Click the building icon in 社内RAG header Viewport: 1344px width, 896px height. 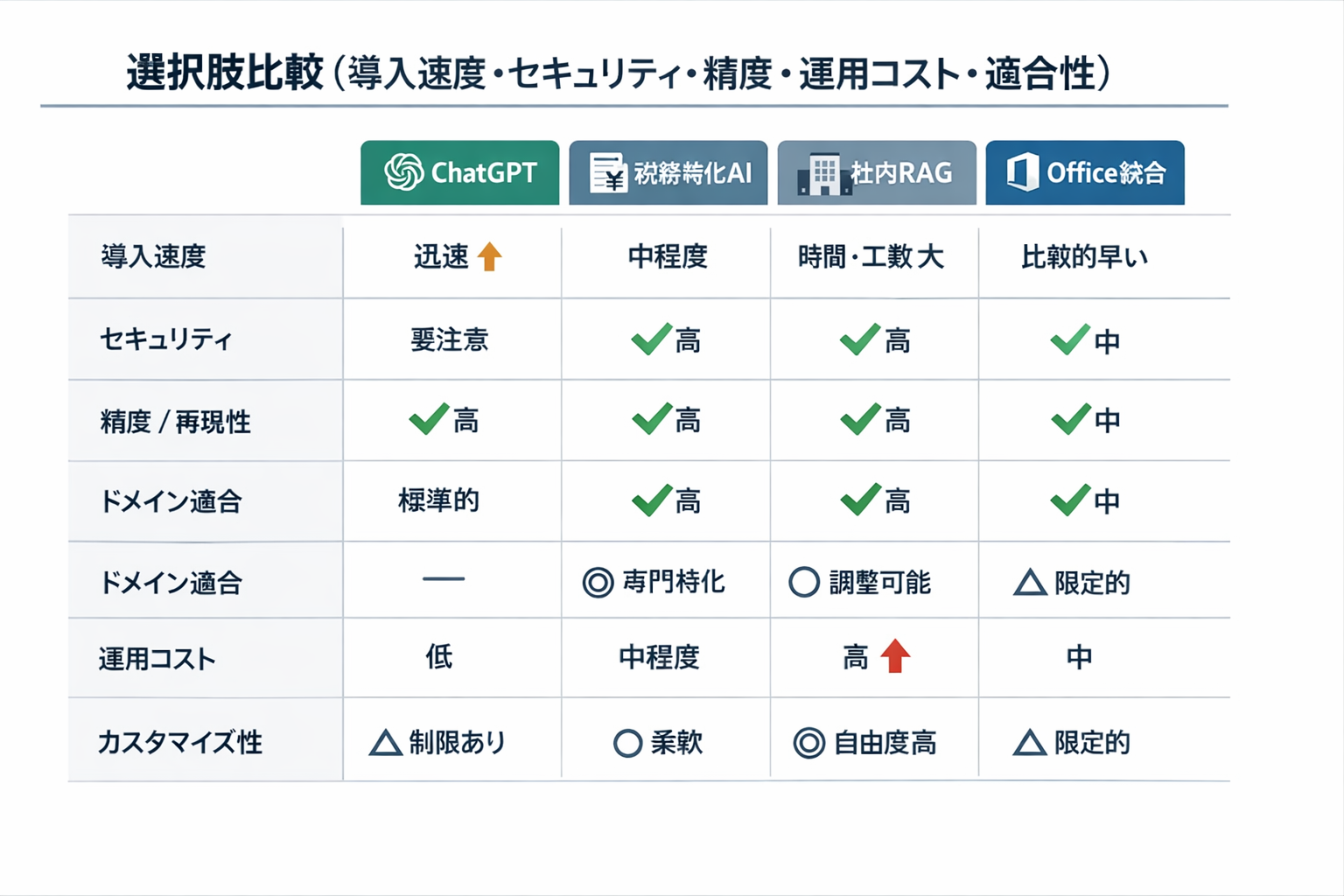pyautogui.click(x=824, y=173)
